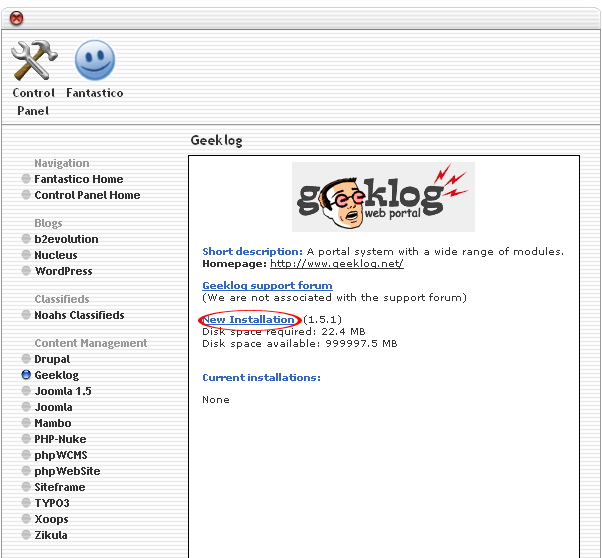Select WordPress in Blogs list

pyautogui.click(x=63, y=271)
